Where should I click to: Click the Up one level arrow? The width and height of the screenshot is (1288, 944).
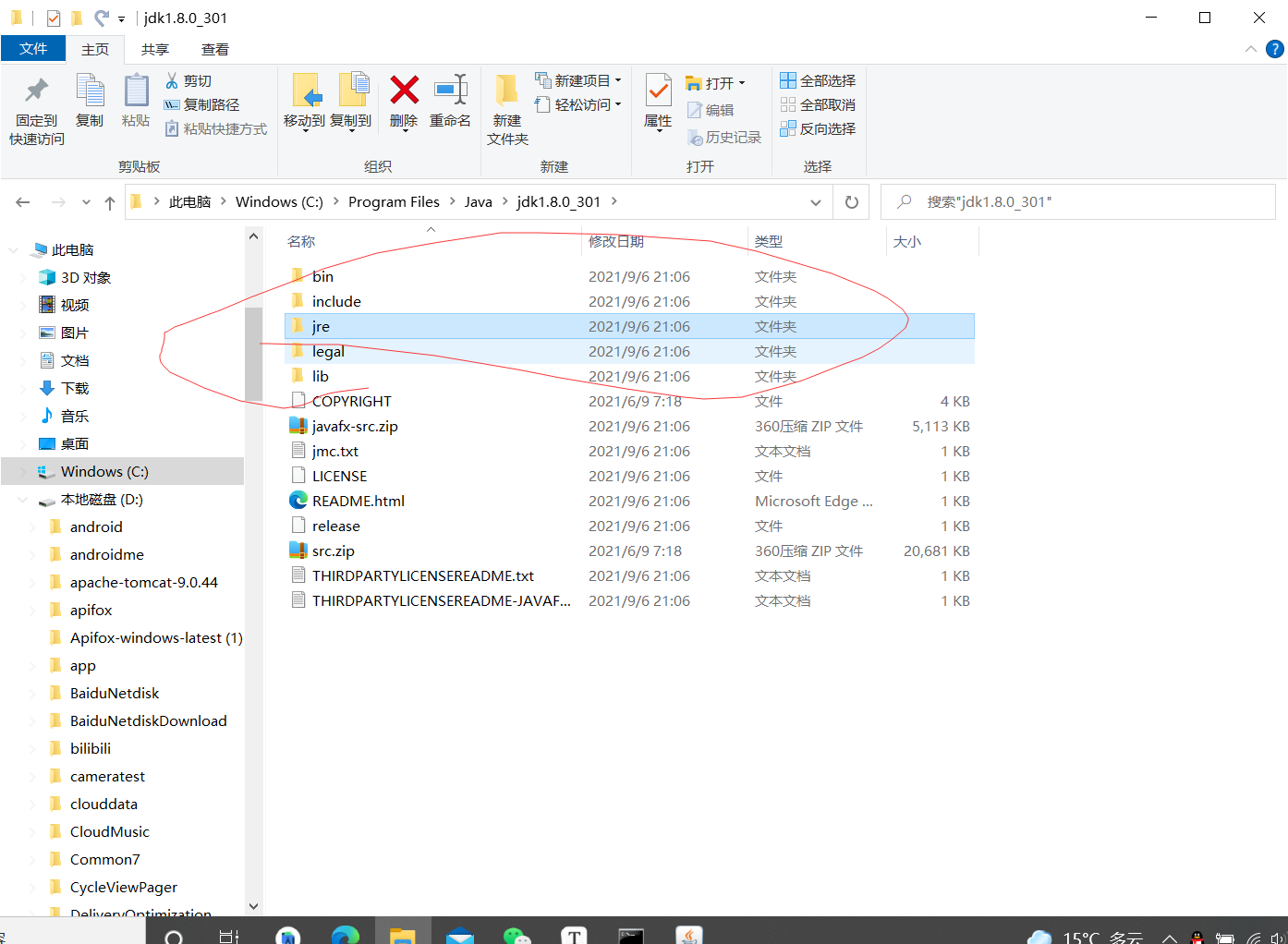tap(110, 202)
